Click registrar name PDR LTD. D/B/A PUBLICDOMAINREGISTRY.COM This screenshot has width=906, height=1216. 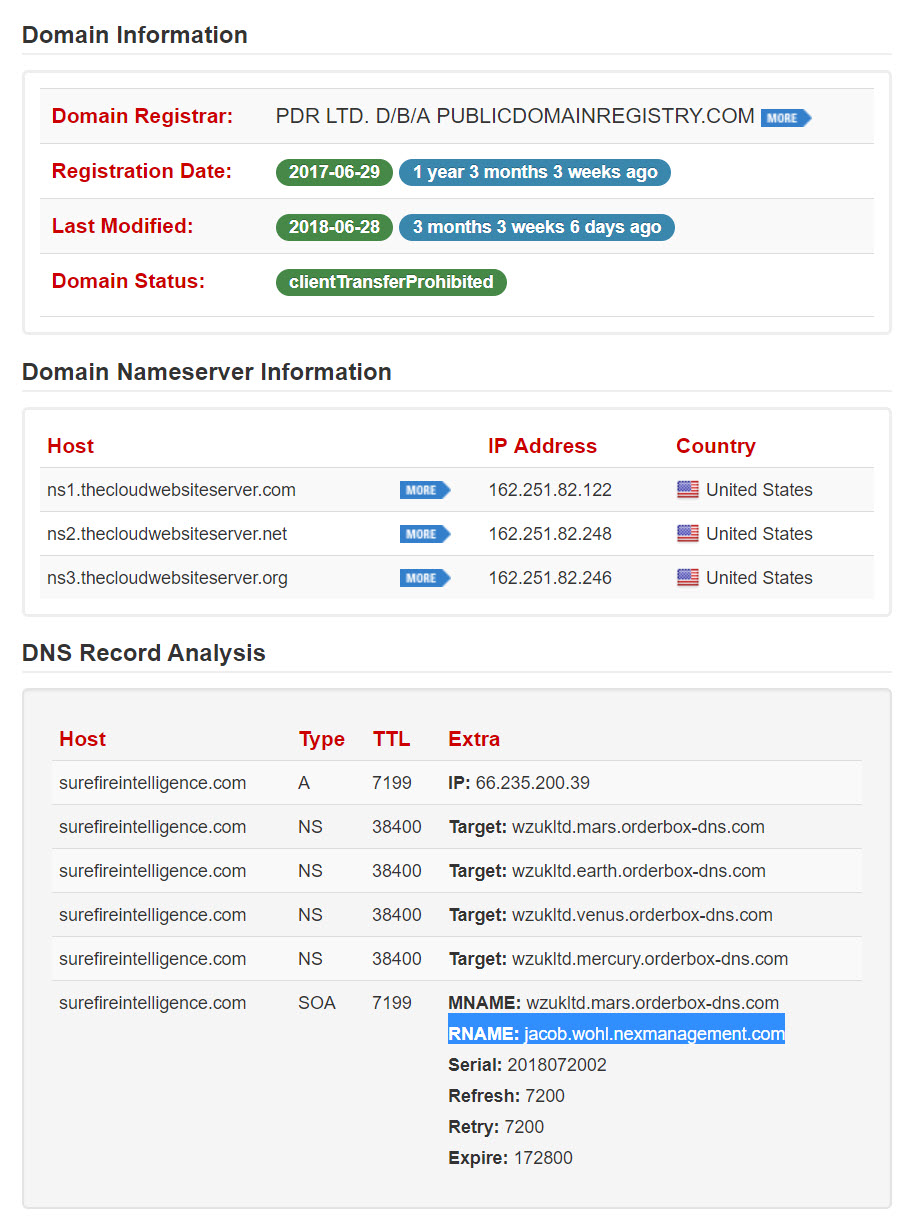tap(515, 116)
